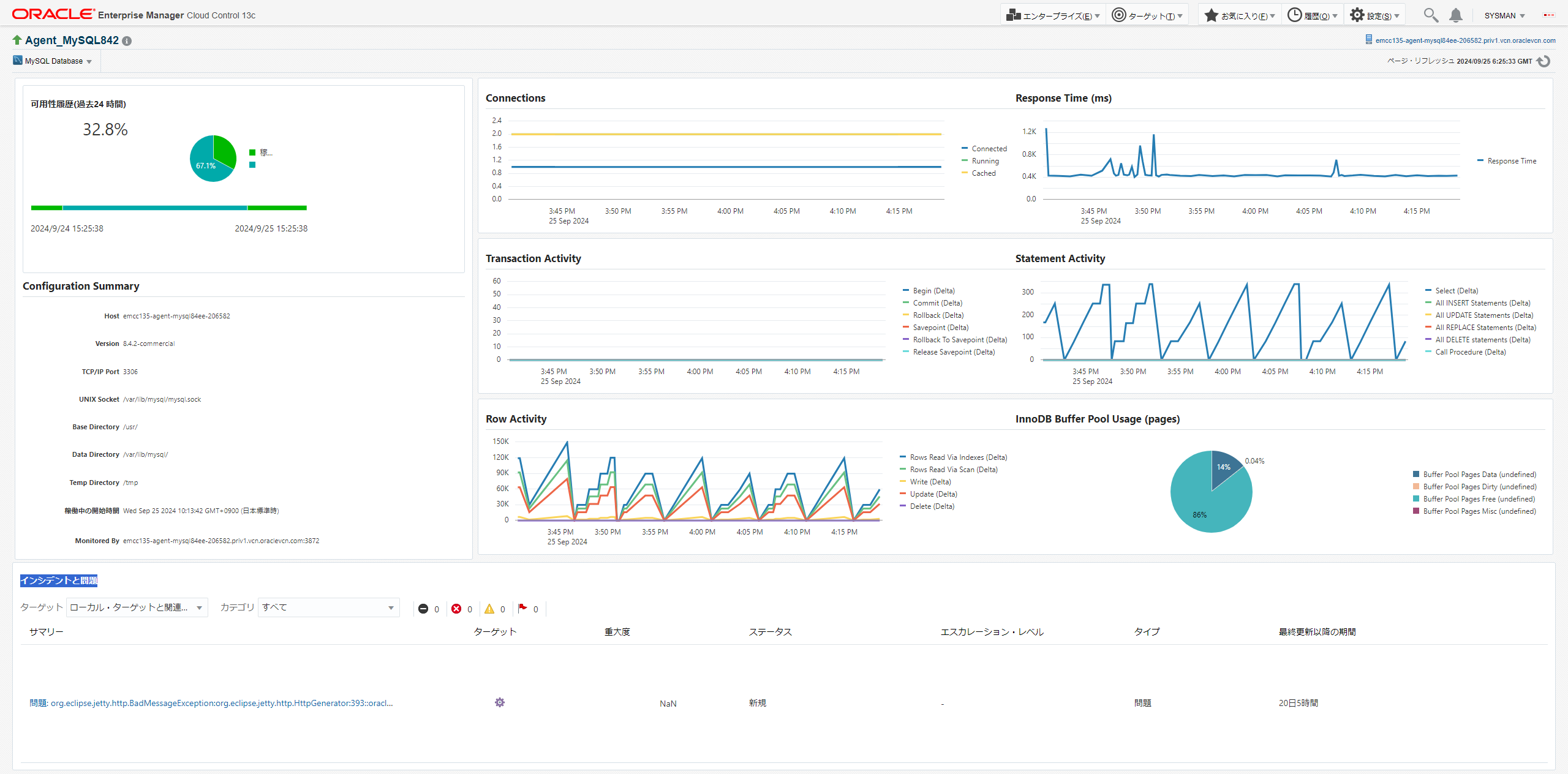Click the MySQL Database target icon

(x=18, y=60)
